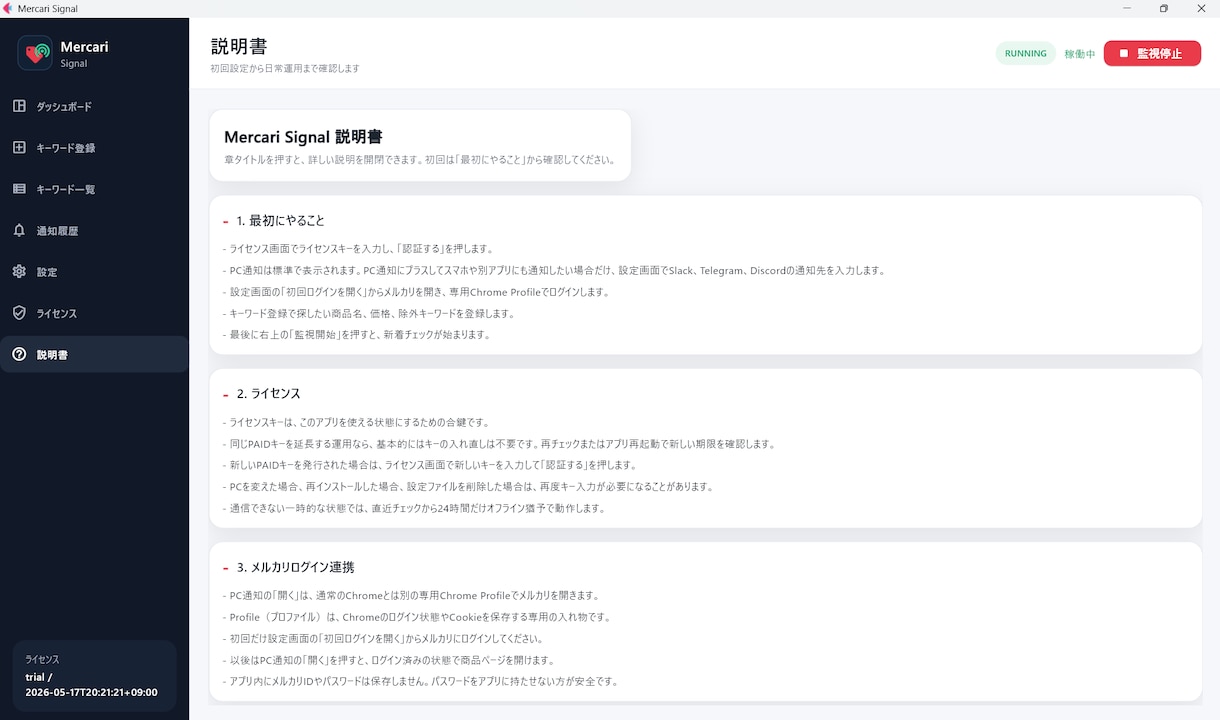Click the notification history bell icon

click(x=19, y=230)
